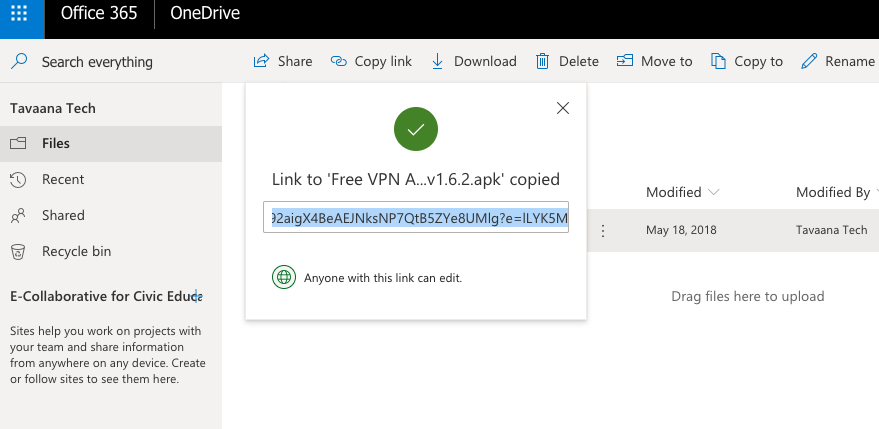Click the Download toolbar button
The width and height of the screenshot is (879, 429).
[x=474, y=61]
